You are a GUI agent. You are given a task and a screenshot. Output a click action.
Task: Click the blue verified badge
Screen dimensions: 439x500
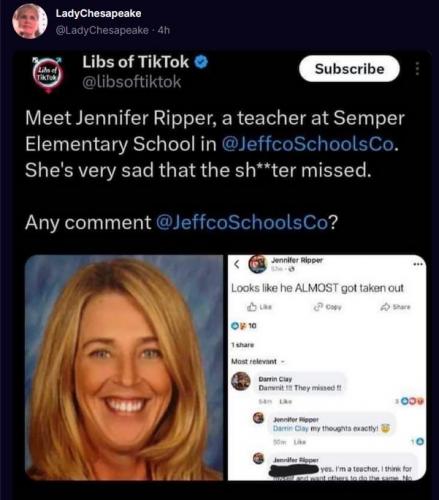point(201,62)
